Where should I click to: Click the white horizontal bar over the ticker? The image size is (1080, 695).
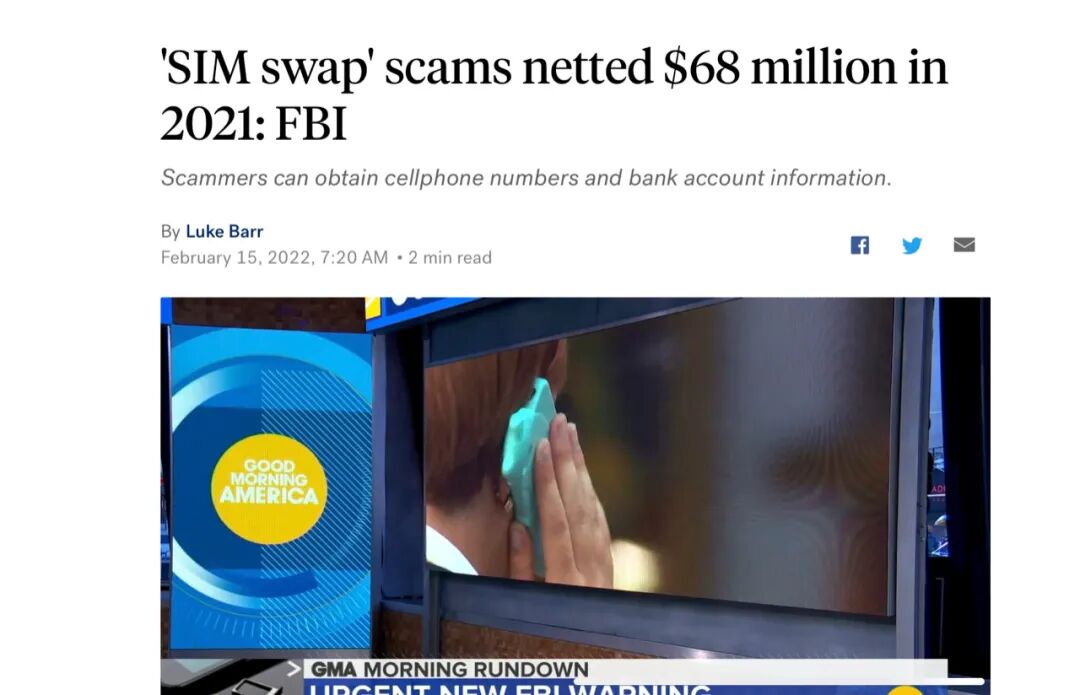778,681
